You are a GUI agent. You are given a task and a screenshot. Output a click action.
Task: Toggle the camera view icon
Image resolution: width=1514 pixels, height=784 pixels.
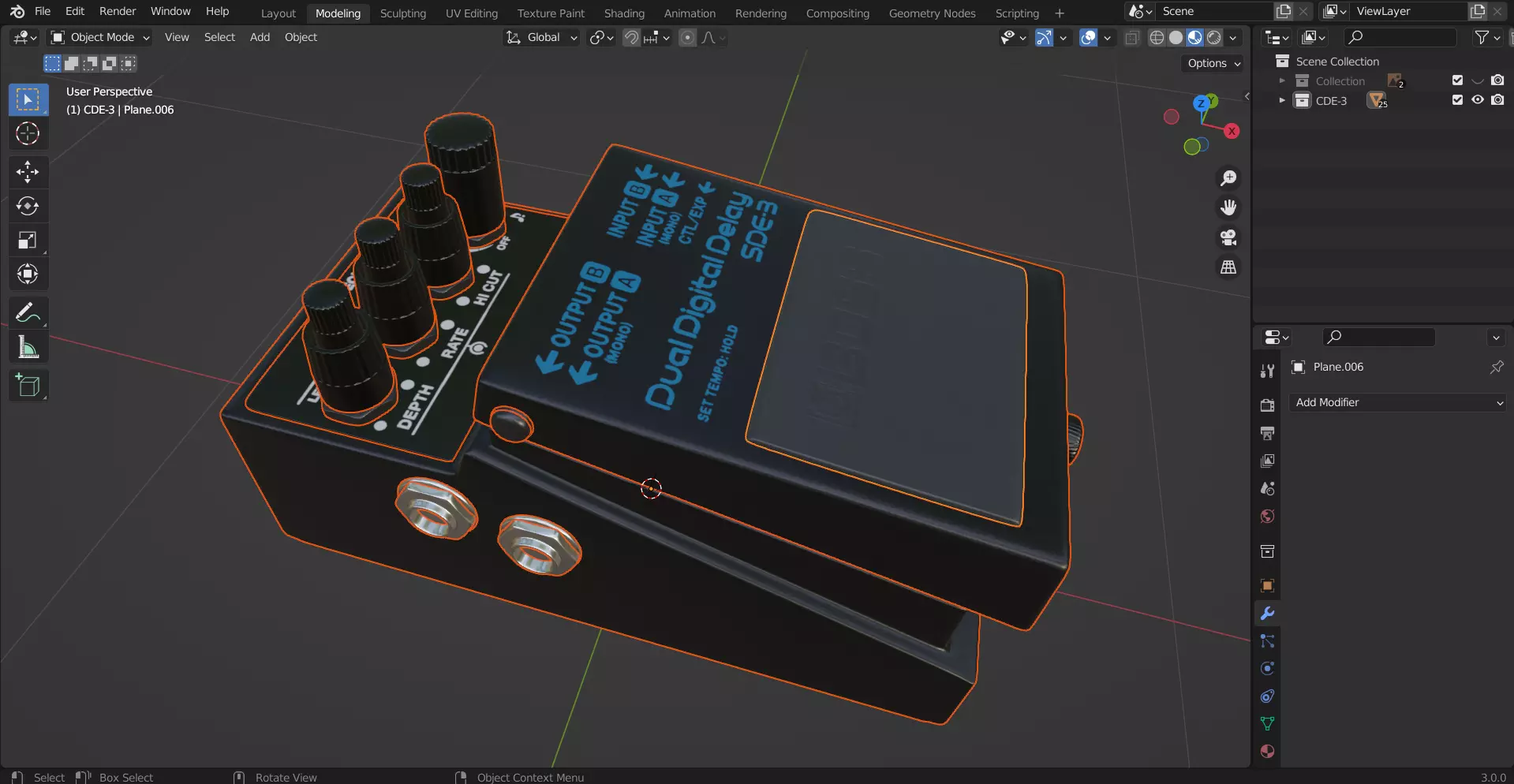click(1228, 237)
